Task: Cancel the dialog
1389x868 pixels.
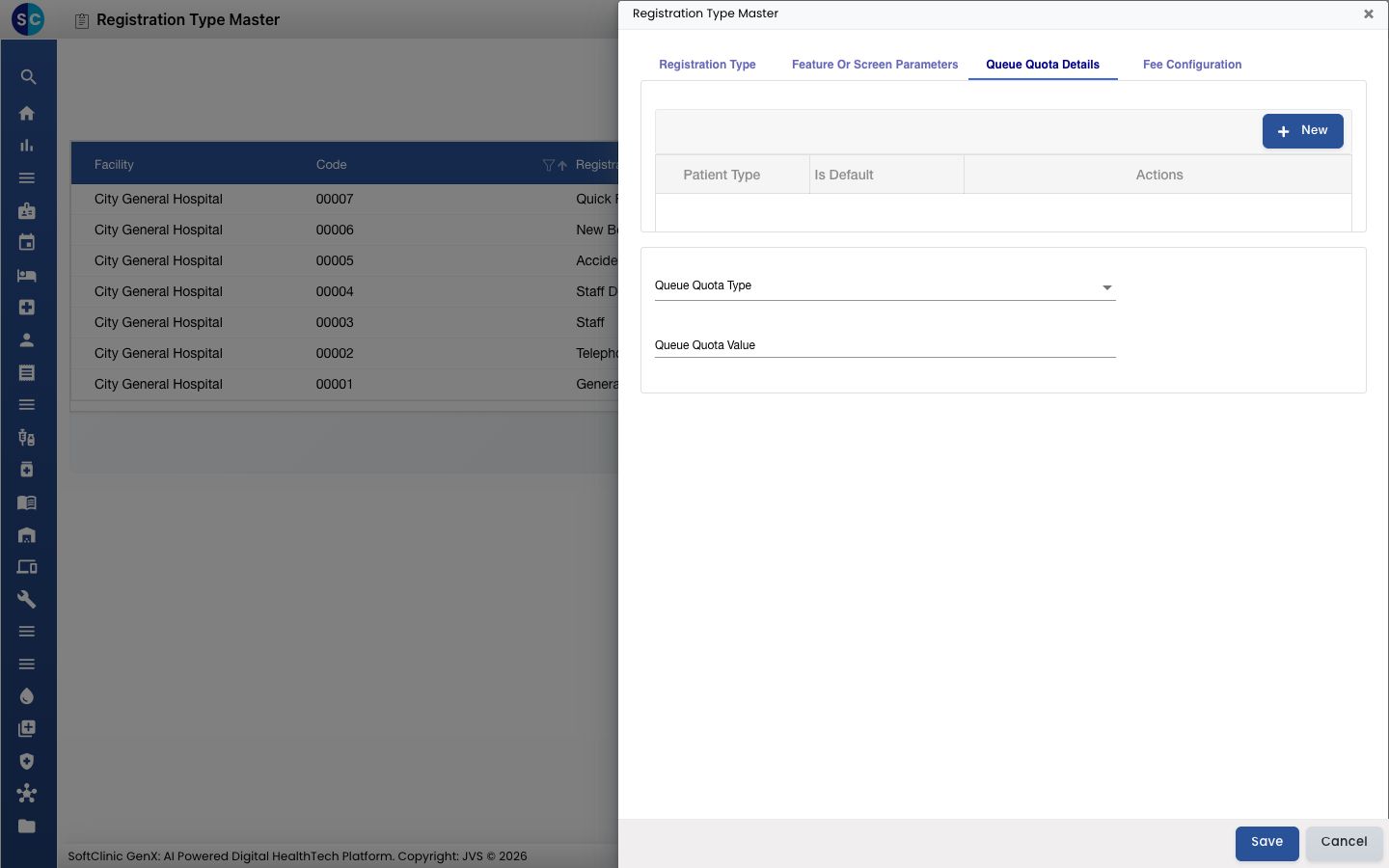Action: (x=1344, y=843)
